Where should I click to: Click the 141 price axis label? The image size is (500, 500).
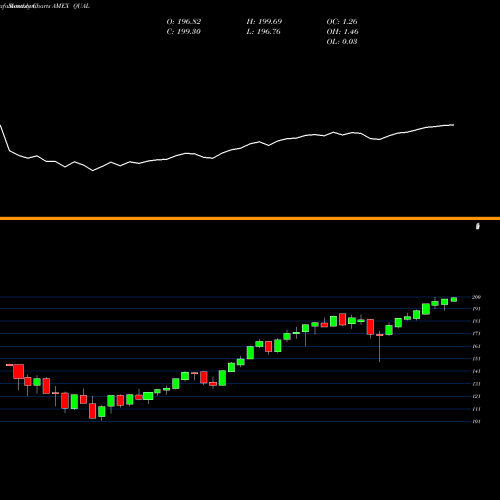476,371
